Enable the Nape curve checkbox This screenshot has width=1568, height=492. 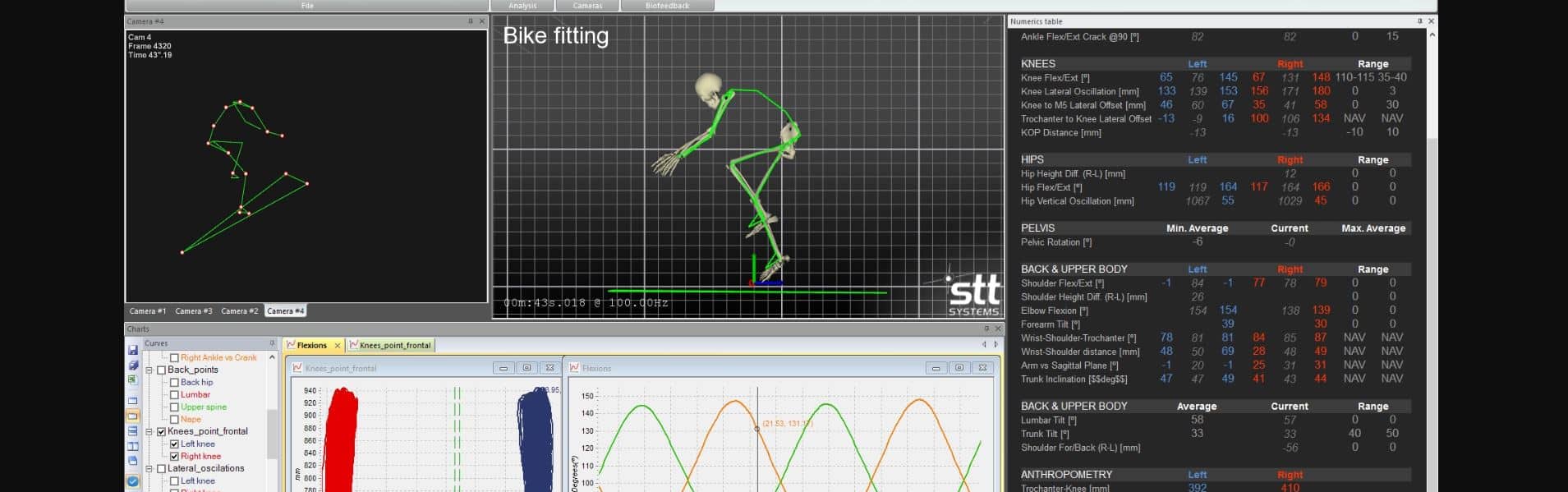pos(174,419)
